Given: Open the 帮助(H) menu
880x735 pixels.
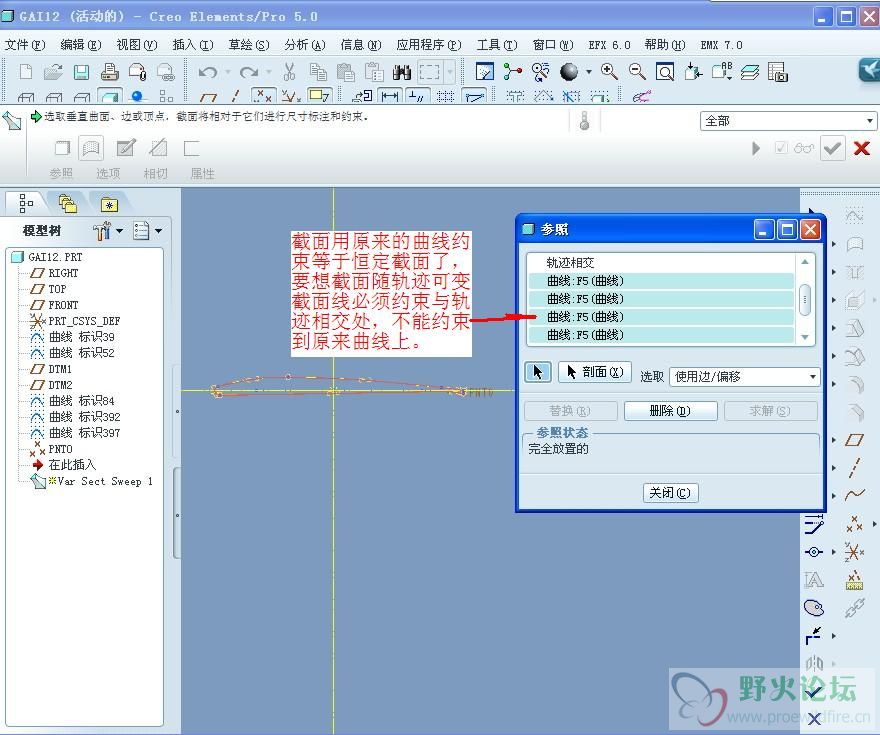Looking at the screenshot, I should [664, 45].
